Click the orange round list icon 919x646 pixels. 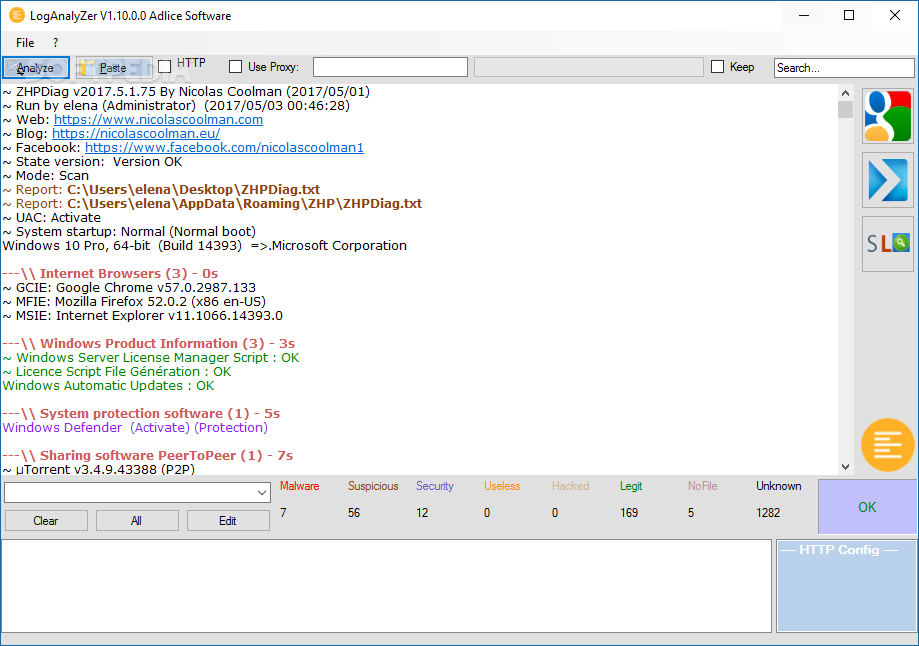(887, 445)
